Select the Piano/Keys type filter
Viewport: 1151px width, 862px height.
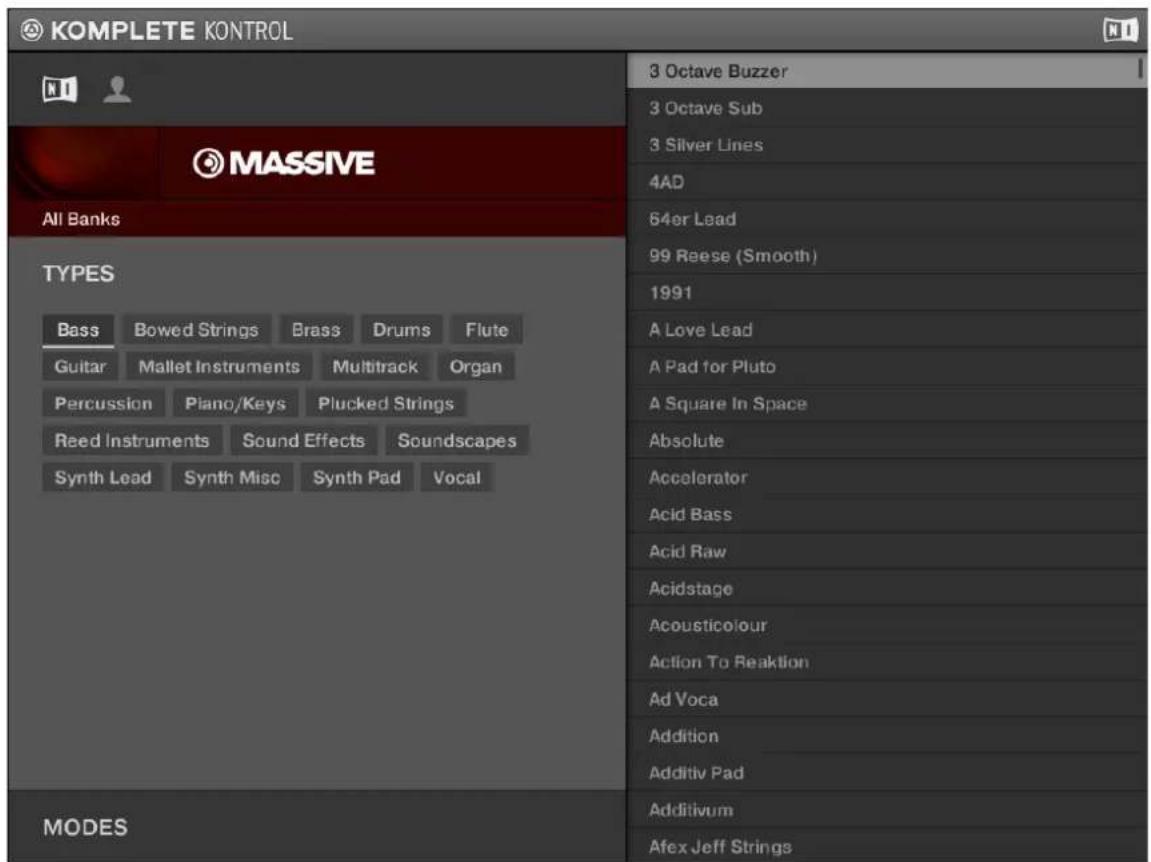click(235, 403)
